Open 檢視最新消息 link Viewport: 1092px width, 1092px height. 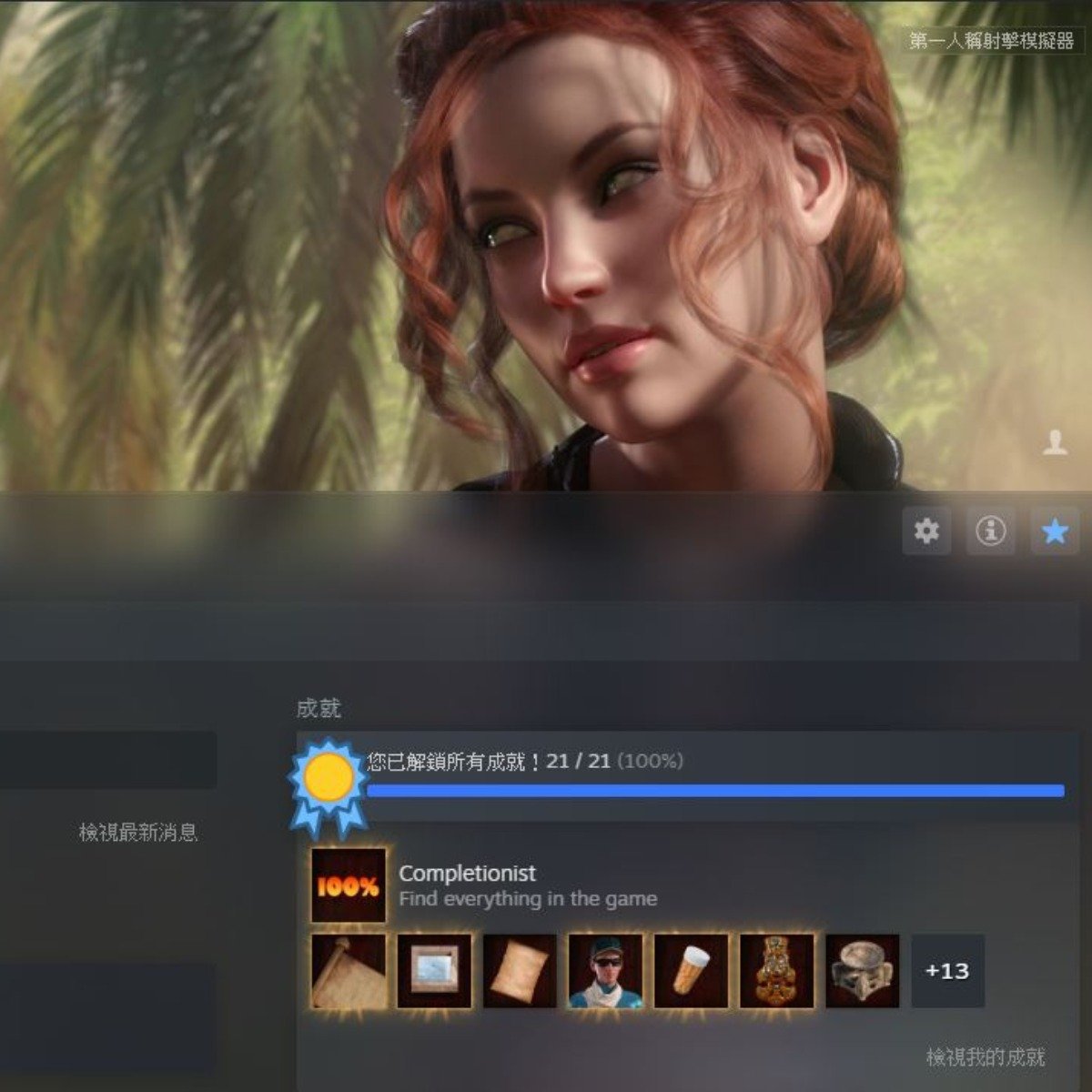[138, 832]
